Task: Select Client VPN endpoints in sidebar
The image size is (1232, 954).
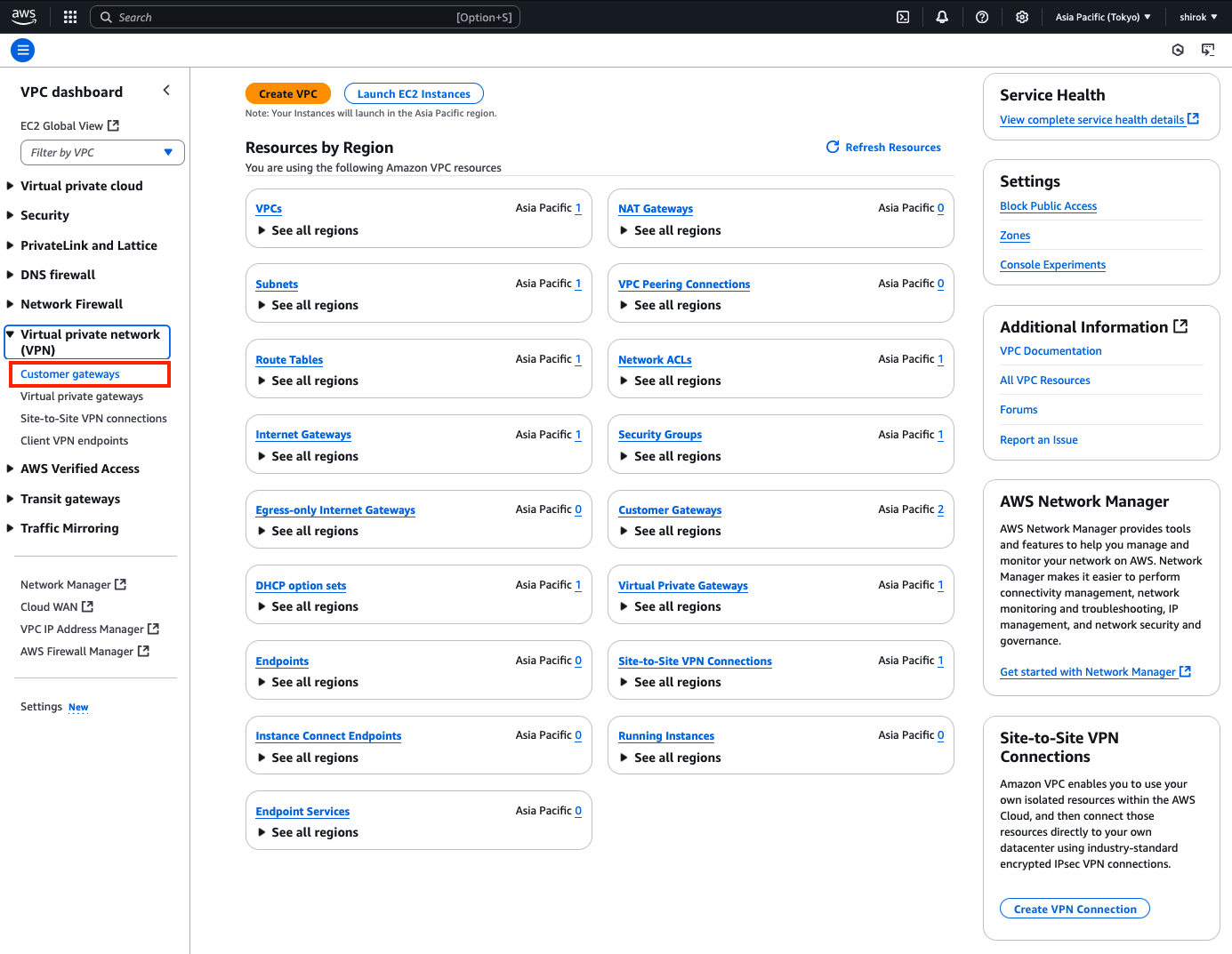Action: coord(74,441)
